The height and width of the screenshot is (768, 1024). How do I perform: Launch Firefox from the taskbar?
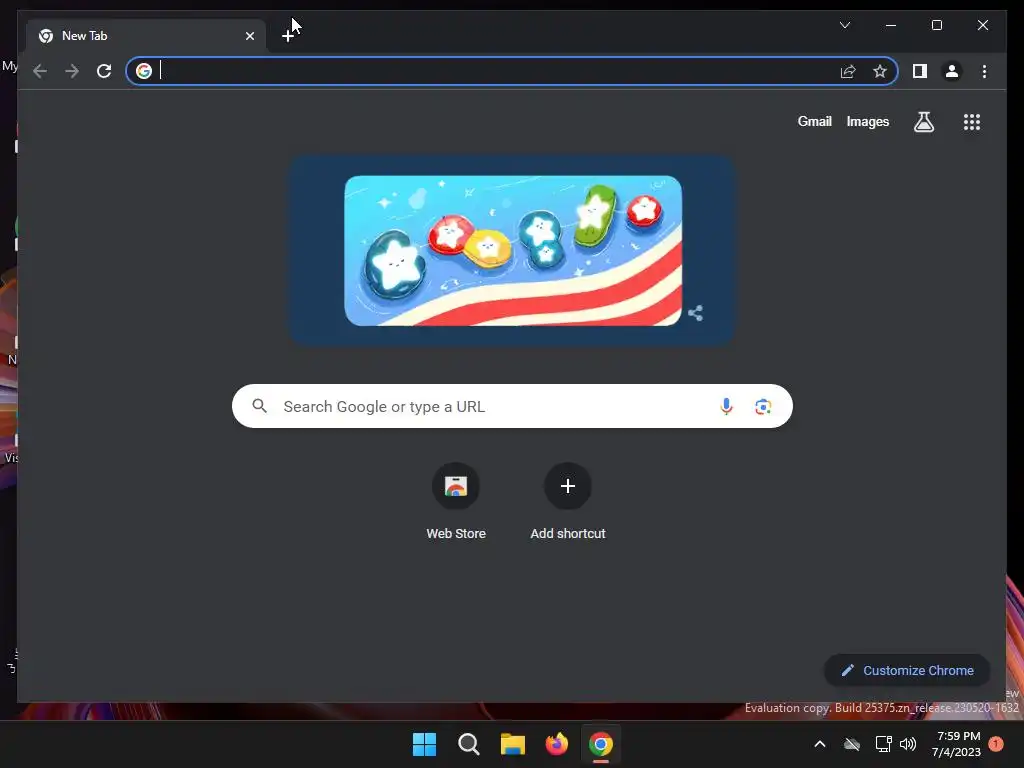556,744
